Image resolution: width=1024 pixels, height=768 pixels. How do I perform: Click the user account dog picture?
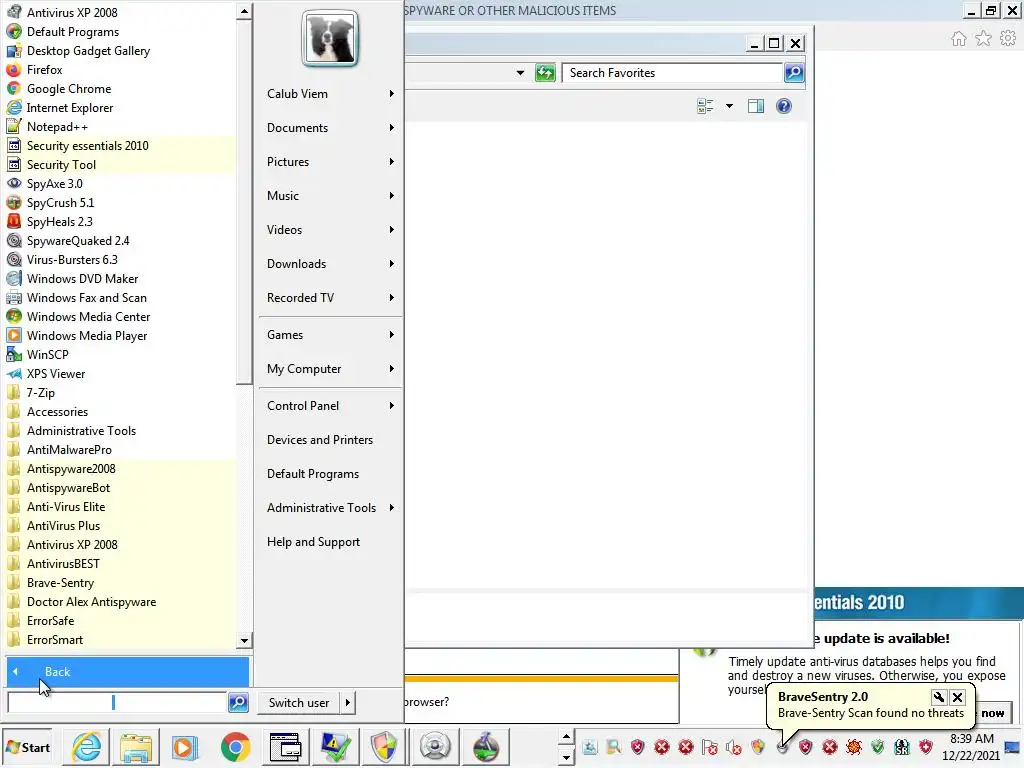coord(330,38)
